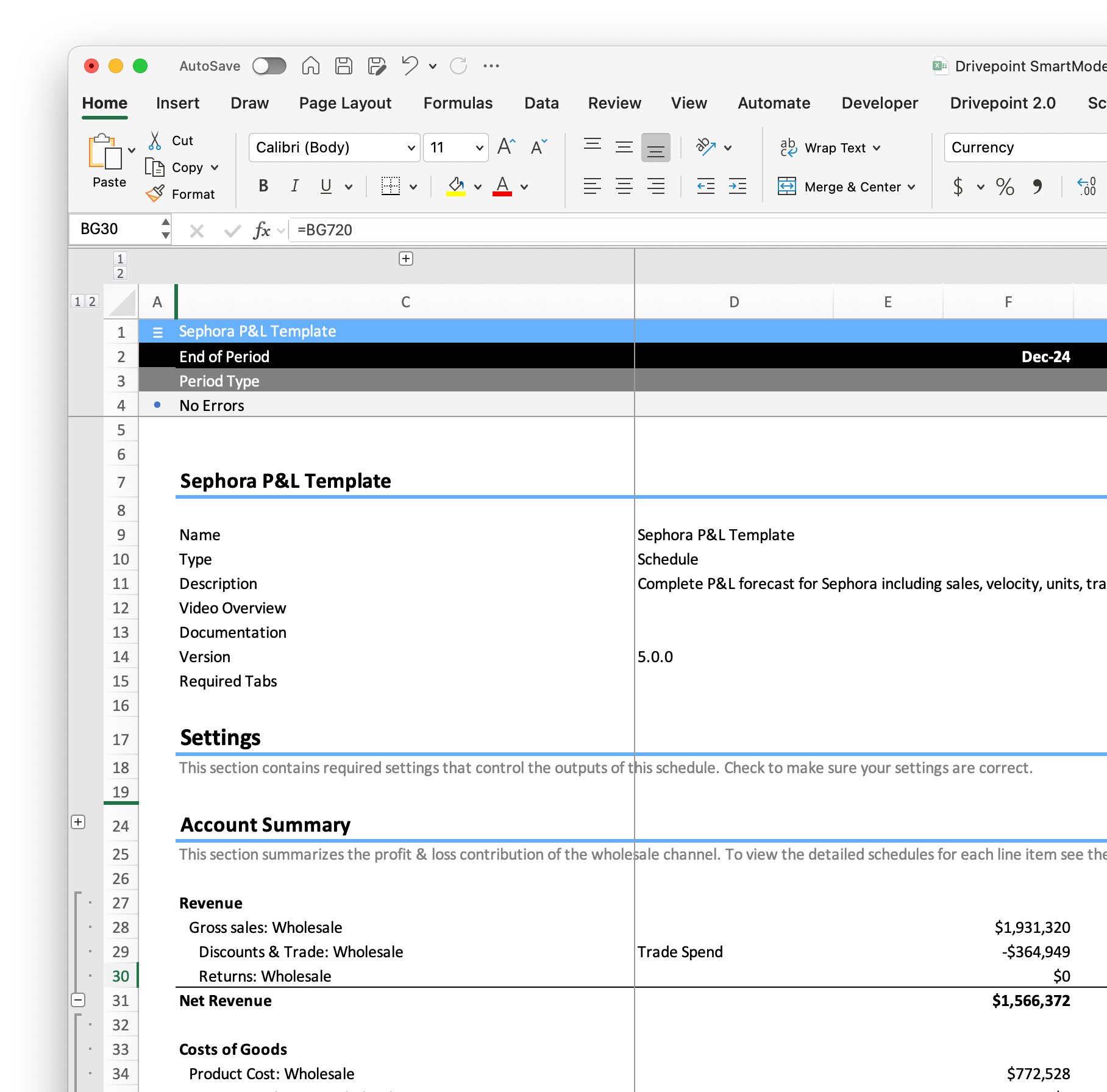
Task: Open the Calibri (Body) font dropdown
Action: (334, 148)
